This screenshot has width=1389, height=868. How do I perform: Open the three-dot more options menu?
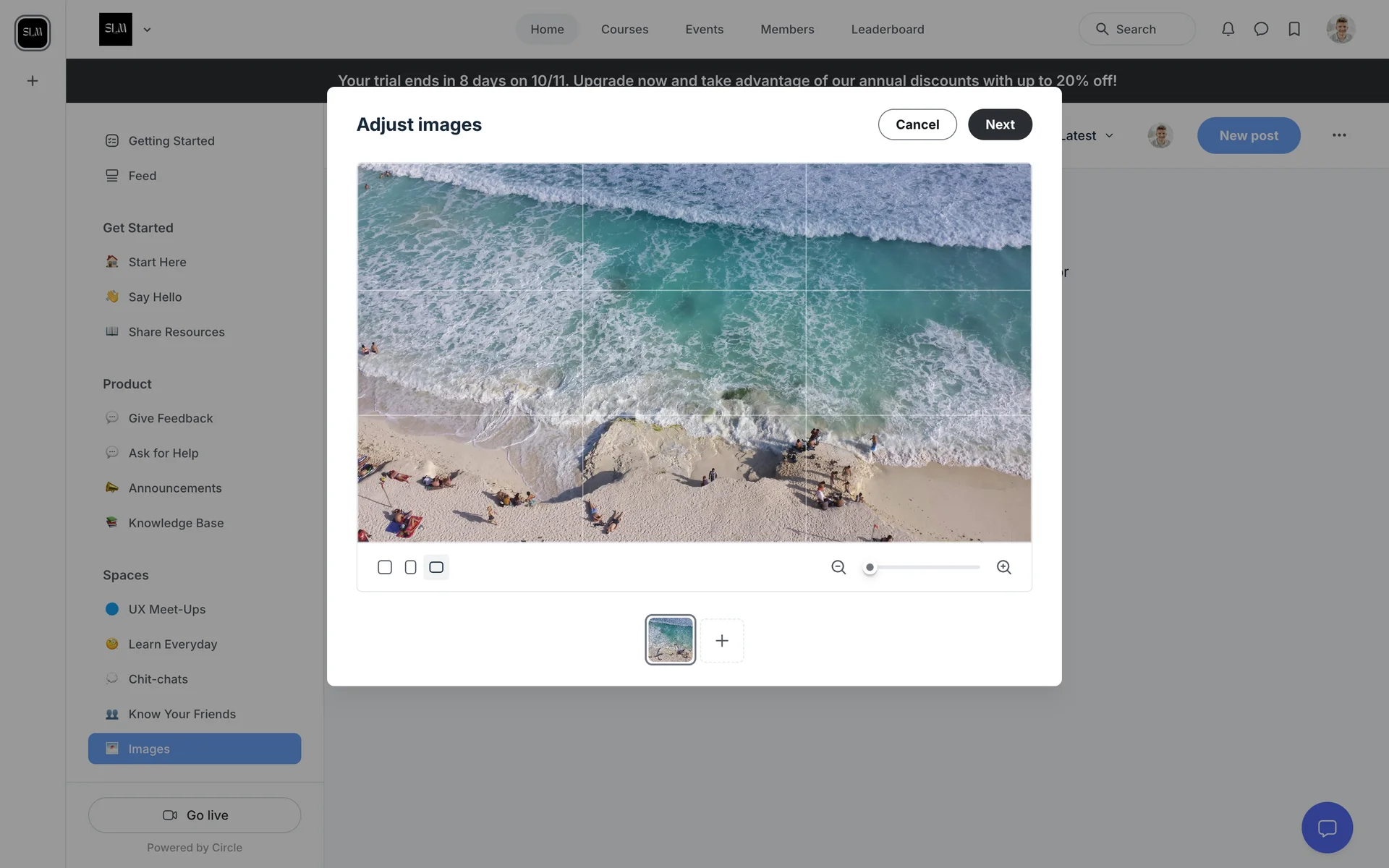(x=1339, y=135)
